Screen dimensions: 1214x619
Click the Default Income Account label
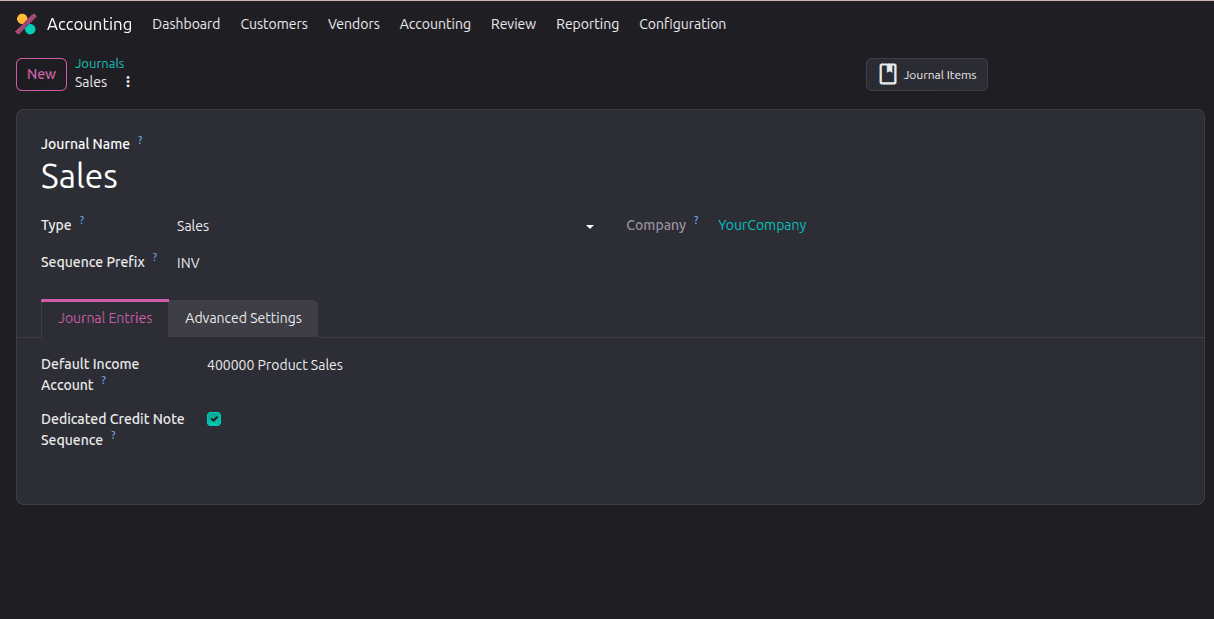(90, 374)
